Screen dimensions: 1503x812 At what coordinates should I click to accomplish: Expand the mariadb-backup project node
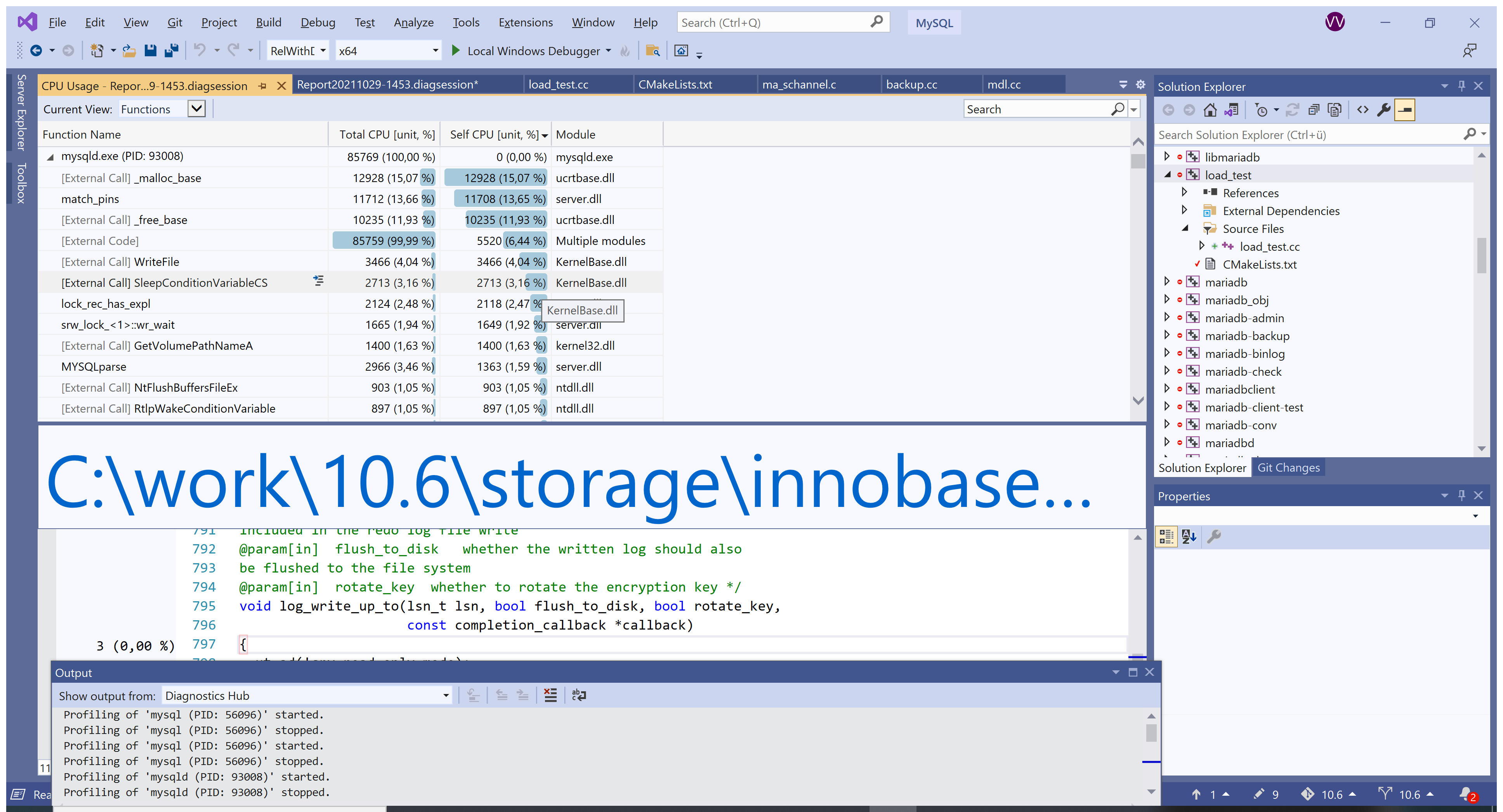click(1166, 335)
